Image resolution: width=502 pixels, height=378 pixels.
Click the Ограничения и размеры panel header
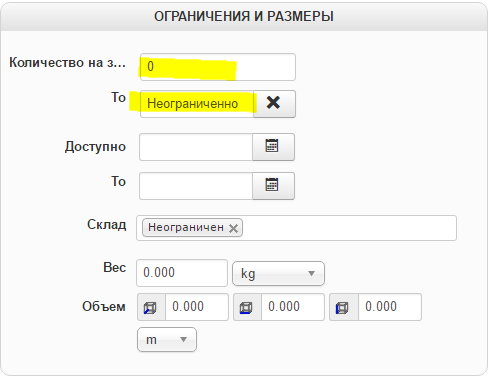pyautogui.click(x=244, y=16)
